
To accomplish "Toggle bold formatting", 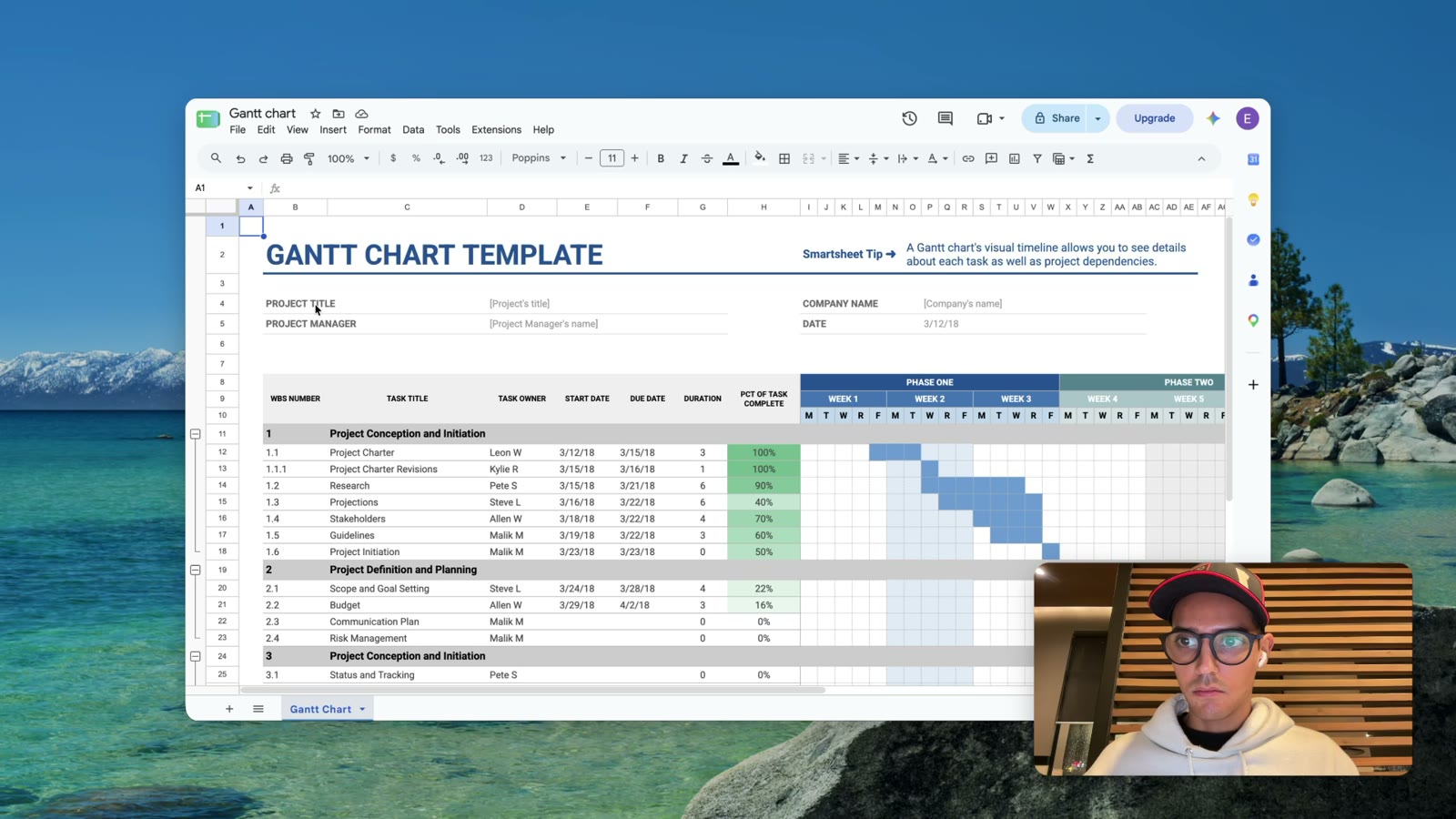I will coord(661,158).
